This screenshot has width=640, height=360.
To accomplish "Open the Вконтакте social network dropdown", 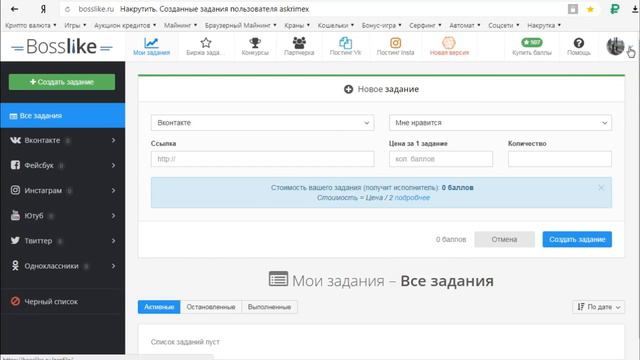I will tap(262, 123).
